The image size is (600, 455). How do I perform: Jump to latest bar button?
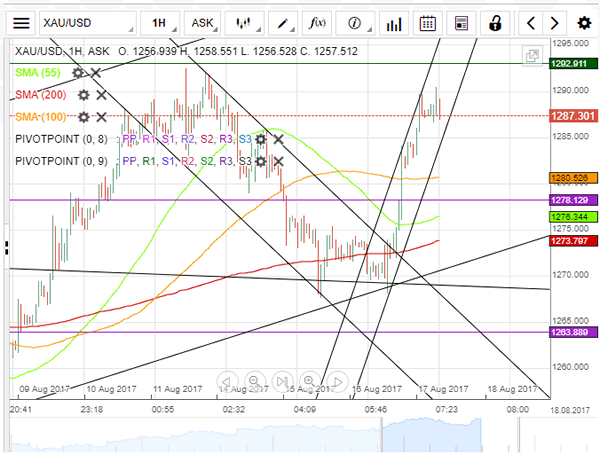point(282,382)
